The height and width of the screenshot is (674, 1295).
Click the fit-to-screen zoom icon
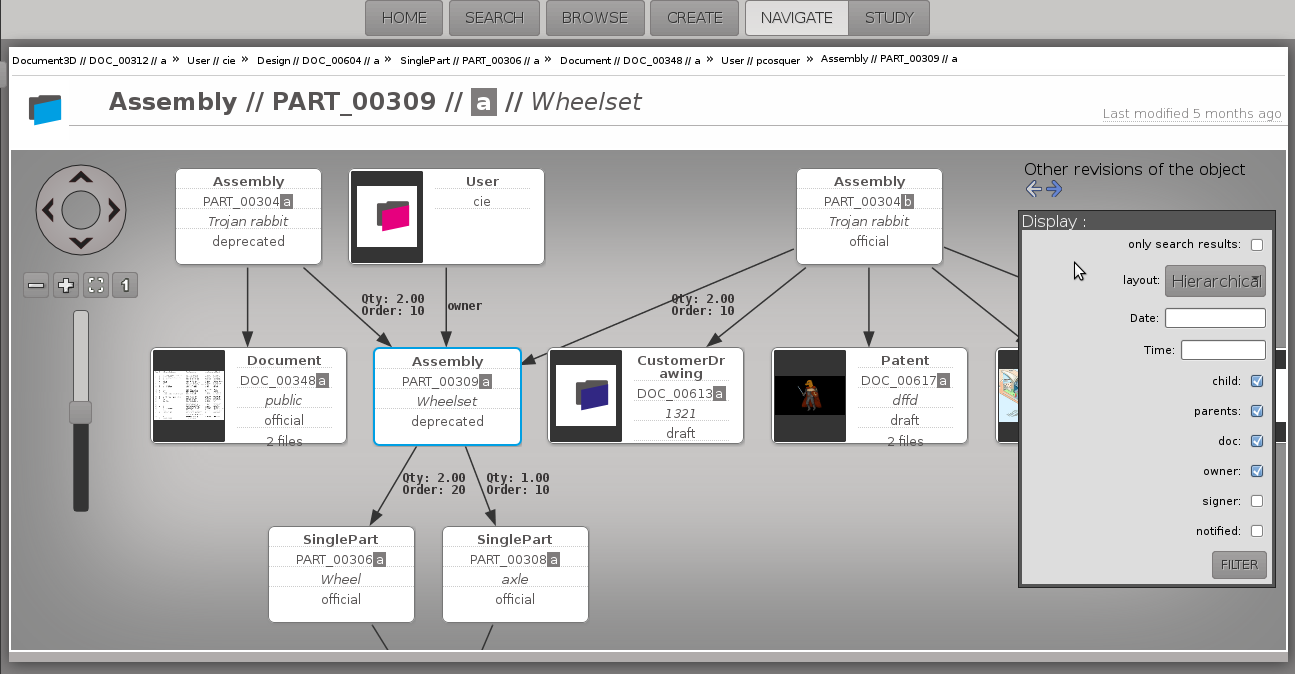[x=96, y=286]
